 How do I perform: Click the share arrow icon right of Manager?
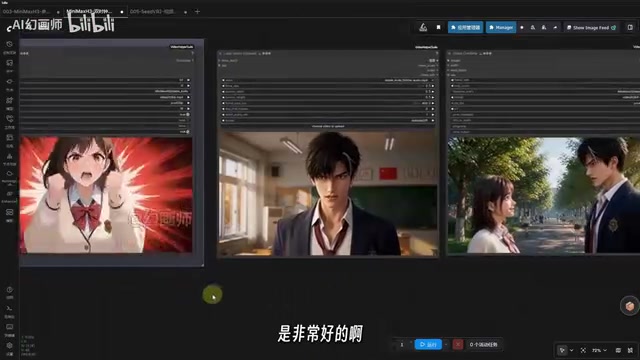click(555, 27)
